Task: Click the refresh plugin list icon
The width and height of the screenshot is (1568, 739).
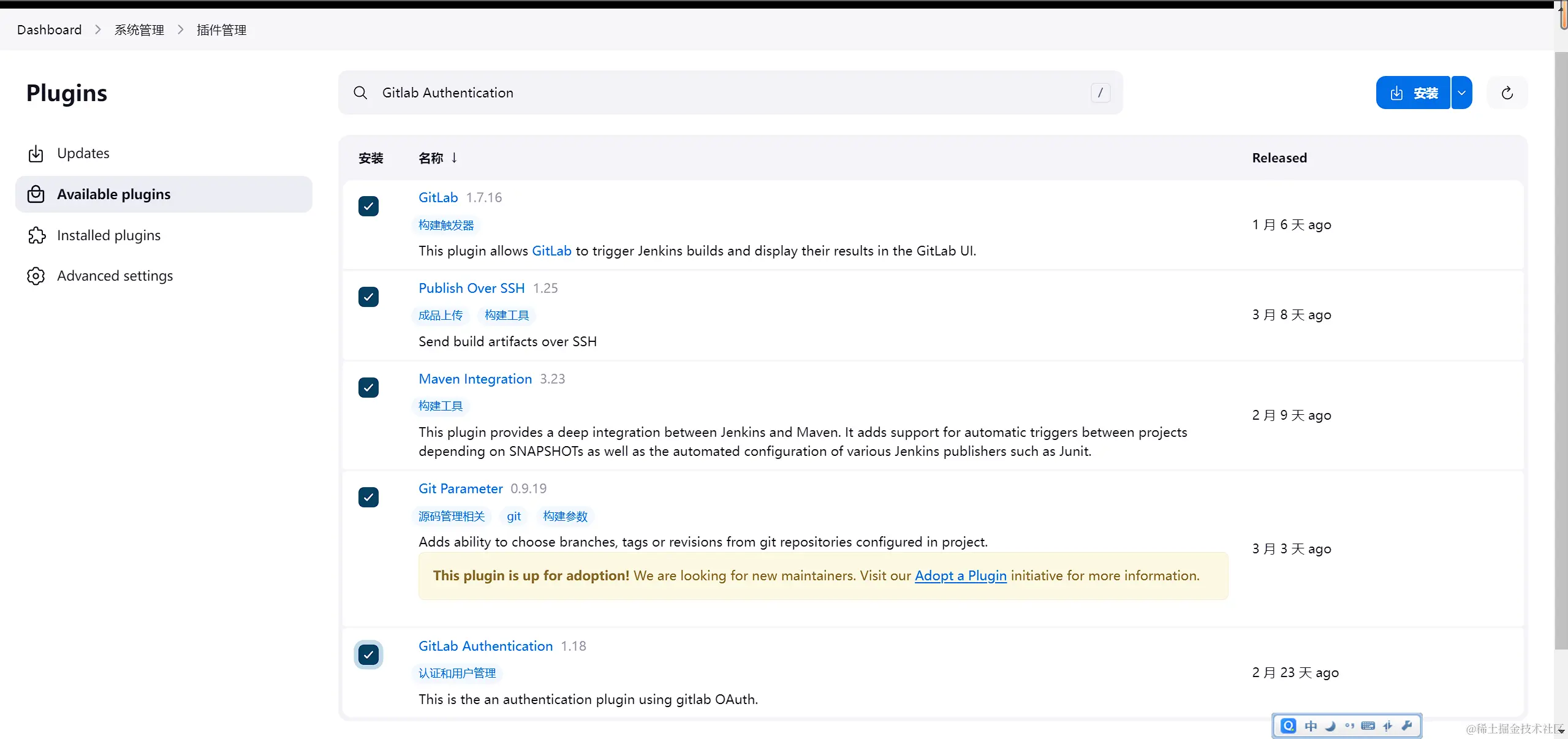Action: pyautogui.click(x=1507, y=93)
